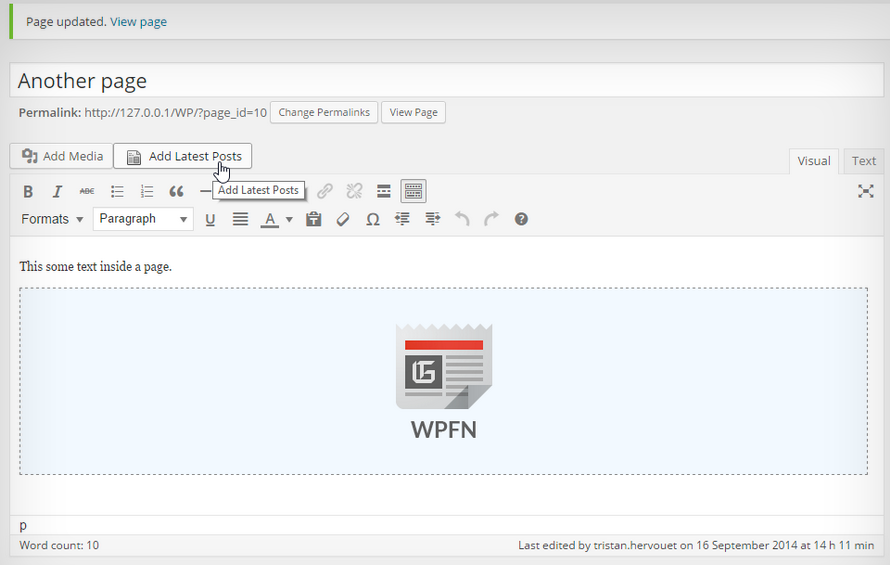Viewport: 890px width, 565px height.
Task: Apply blockquote formatting
Action: (177, 191)
